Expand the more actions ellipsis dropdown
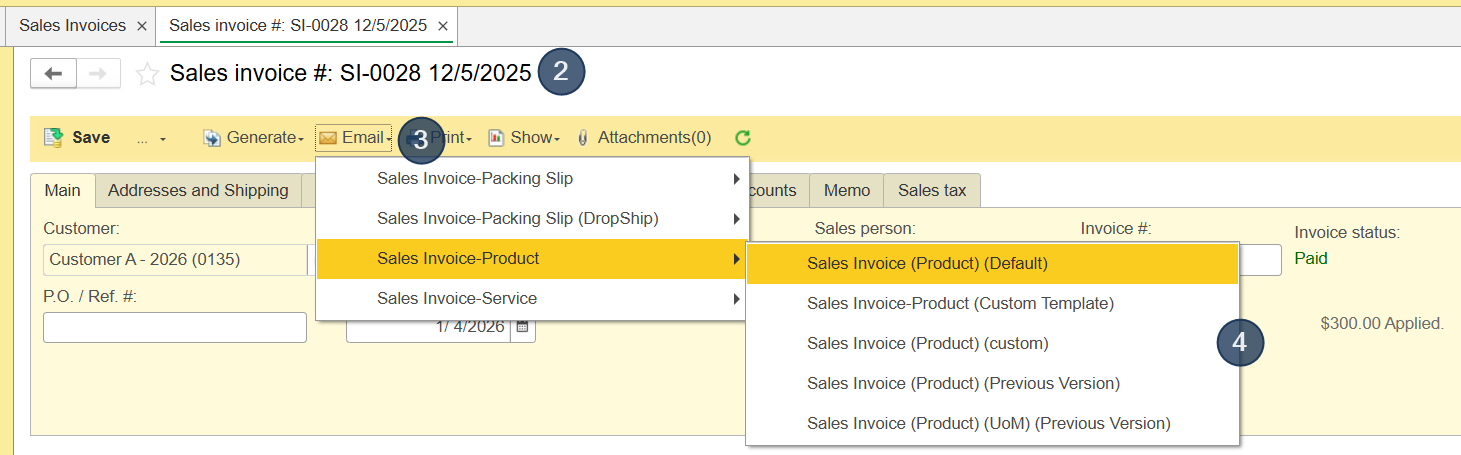Screen dimensions: 1461x455 (151, 139)
